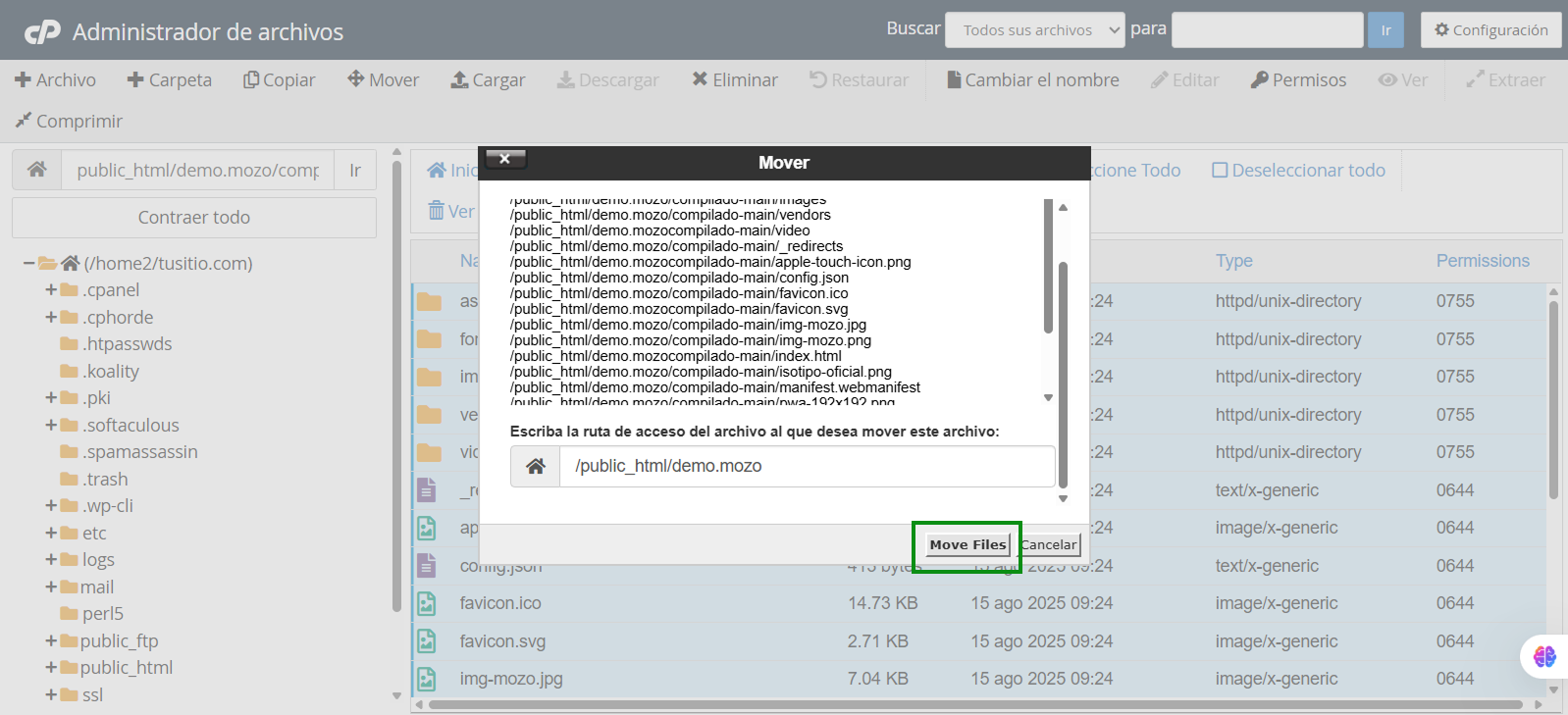Viewport: 1568px width, 715px height.
Task: Click Cambiar el nombre in toolbar
Action: point(1032,79)
